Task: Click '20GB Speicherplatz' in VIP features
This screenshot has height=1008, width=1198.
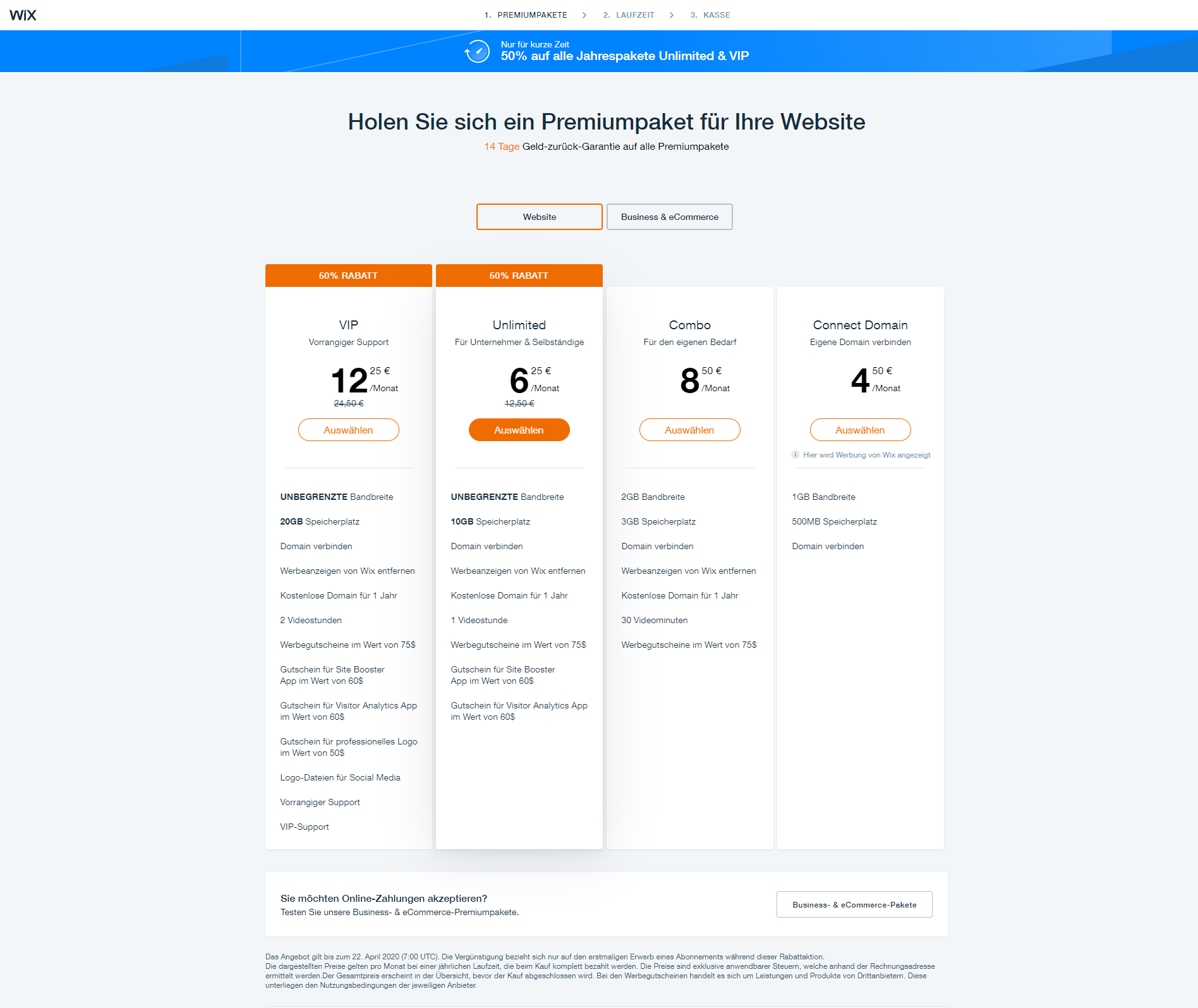Action: pyautogui.click(x=320, y=521)
